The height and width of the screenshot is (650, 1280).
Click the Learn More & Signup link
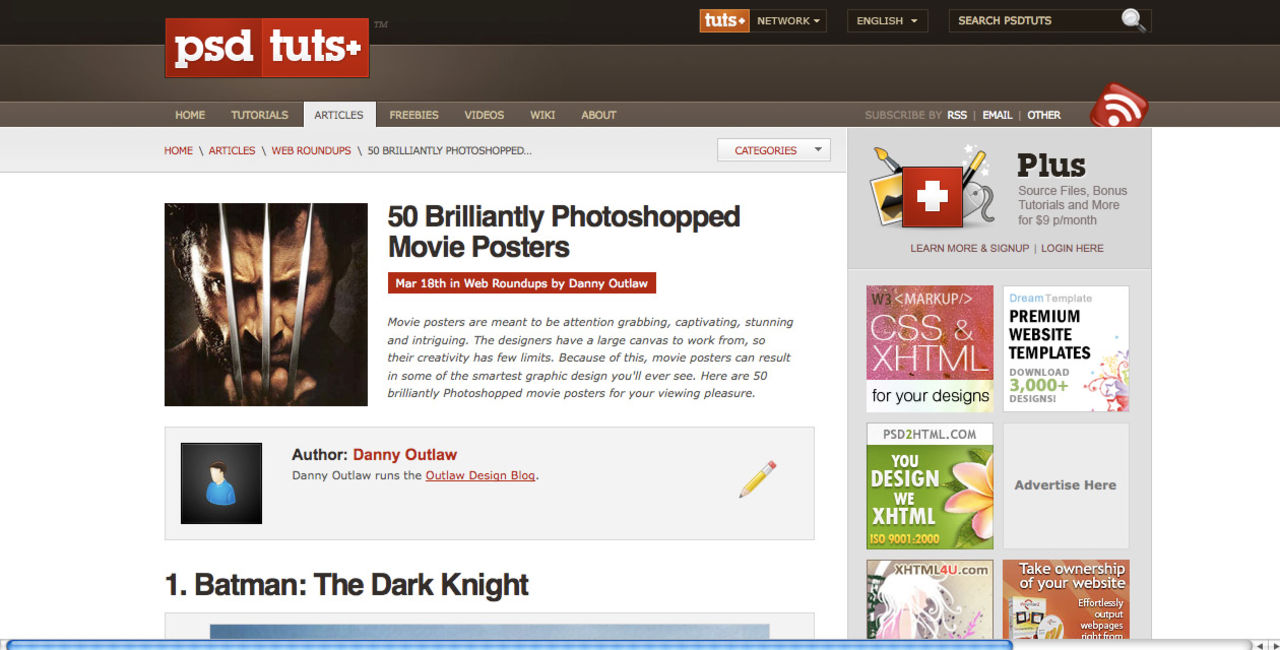point(969,248)
